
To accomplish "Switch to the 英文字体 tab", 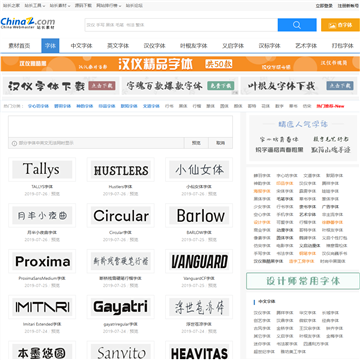I will pyautogui.click(x=118, y=46).
